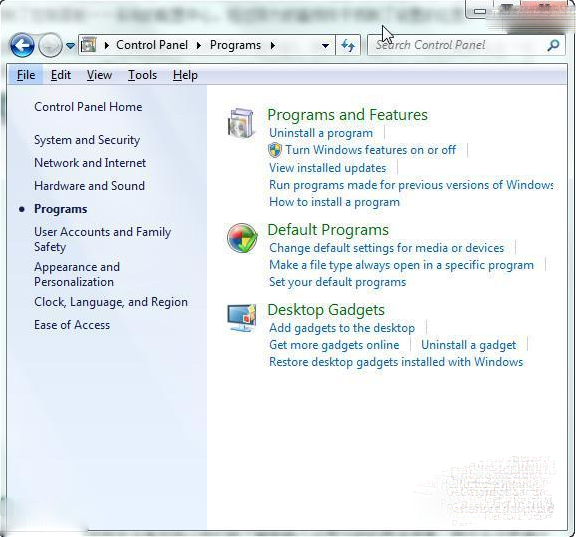Click Turn Windows features on or off
The width and height of the screenshot is (576, 537).
pyautogui.click(x=370, y=150)
